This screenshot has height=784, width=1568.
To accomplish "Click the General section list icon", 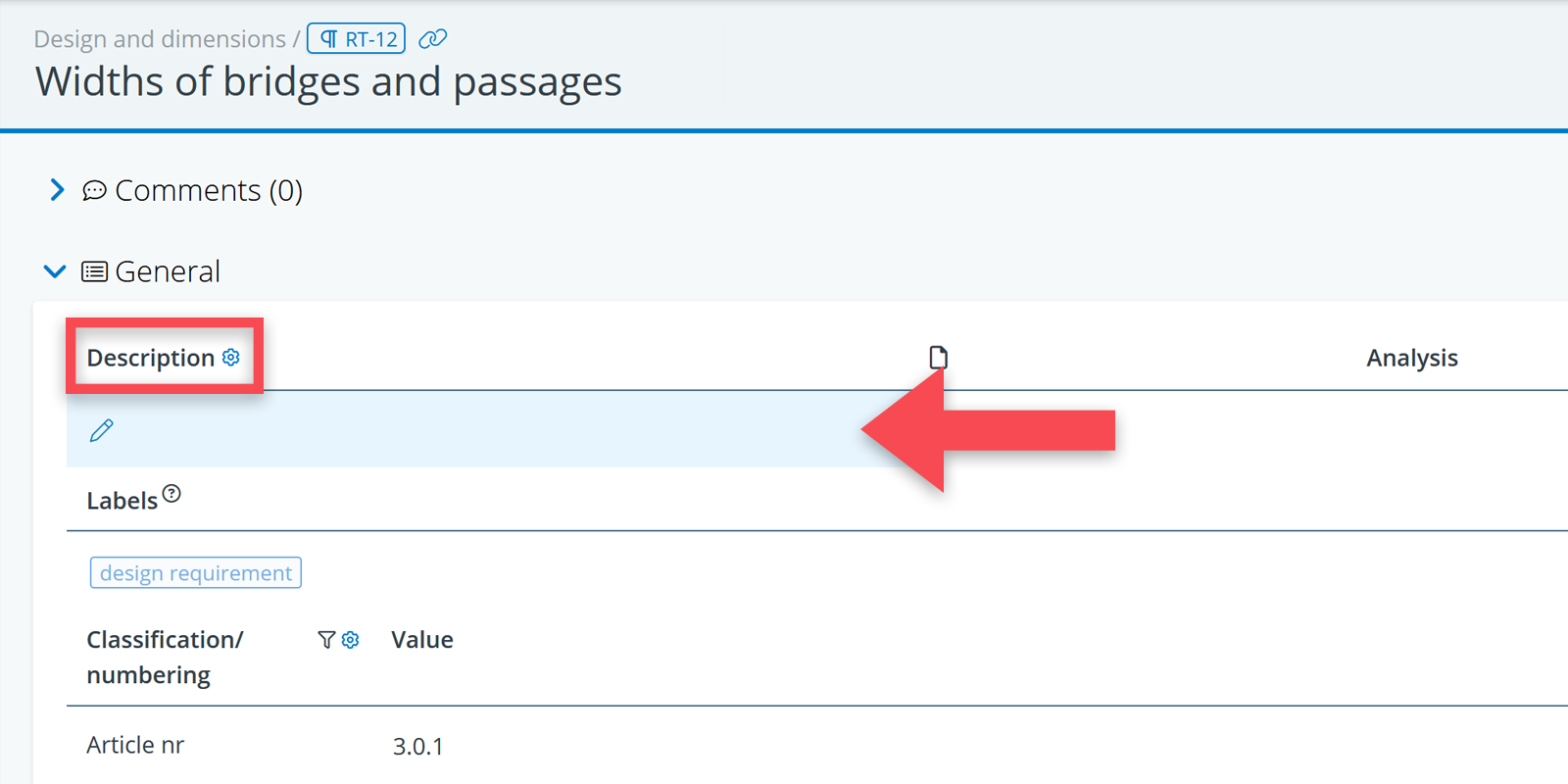I will pos(94,271).
